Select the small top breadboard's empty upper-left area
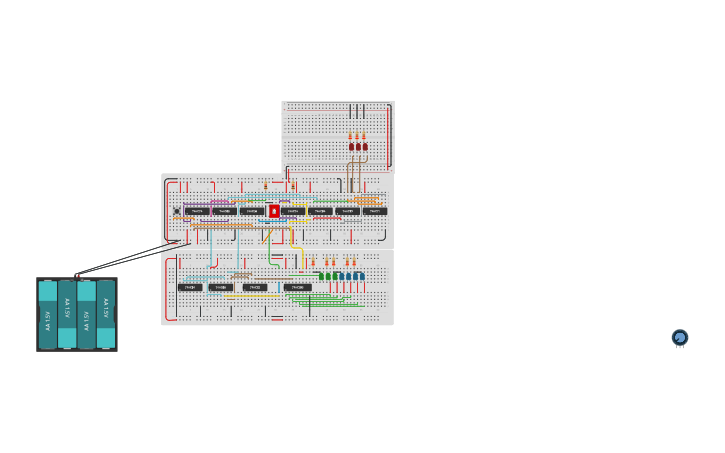725x453 pixels. point(310,120)
